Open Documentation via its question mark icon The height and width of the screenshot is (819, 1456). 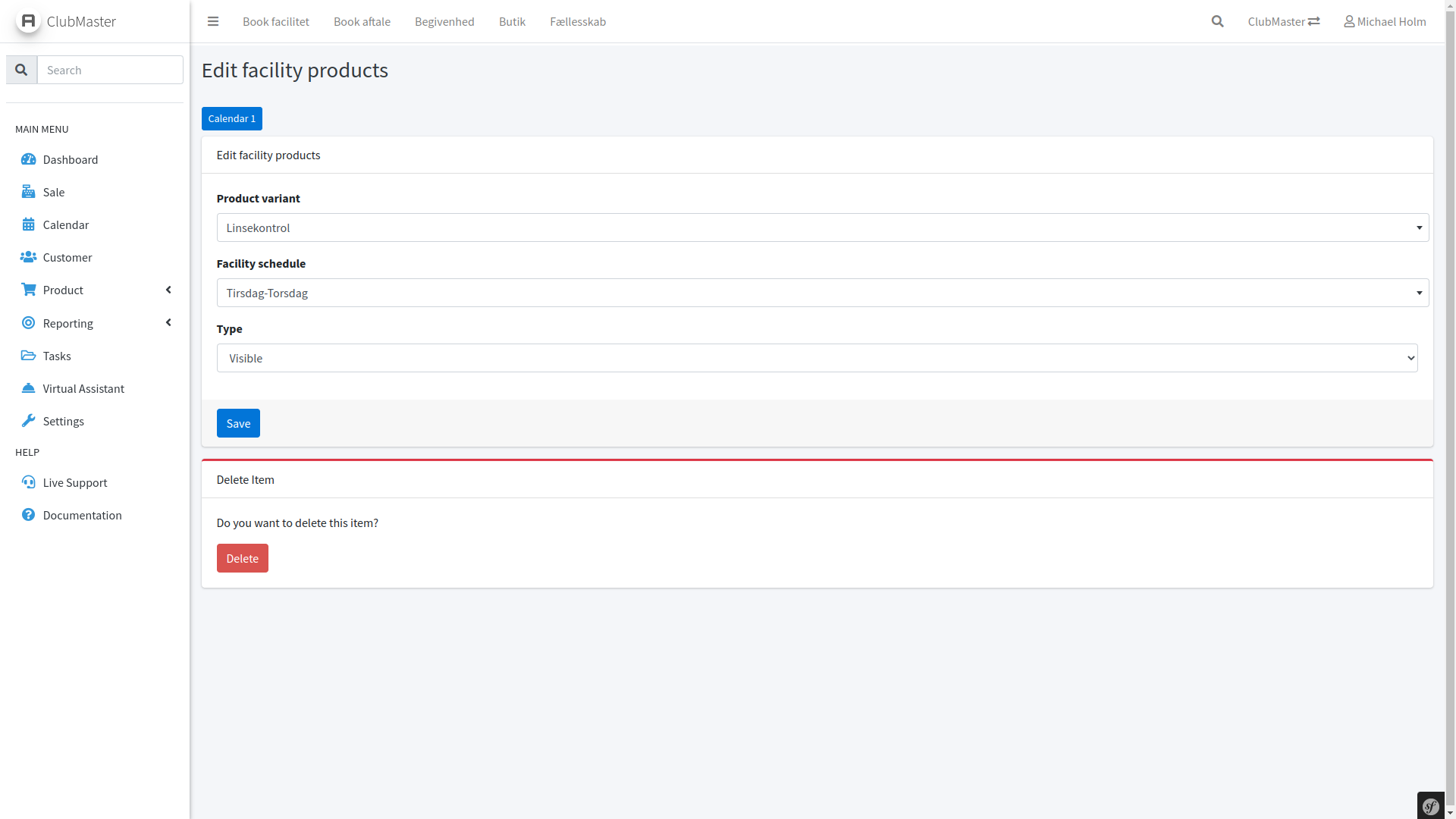pos(28,515)
